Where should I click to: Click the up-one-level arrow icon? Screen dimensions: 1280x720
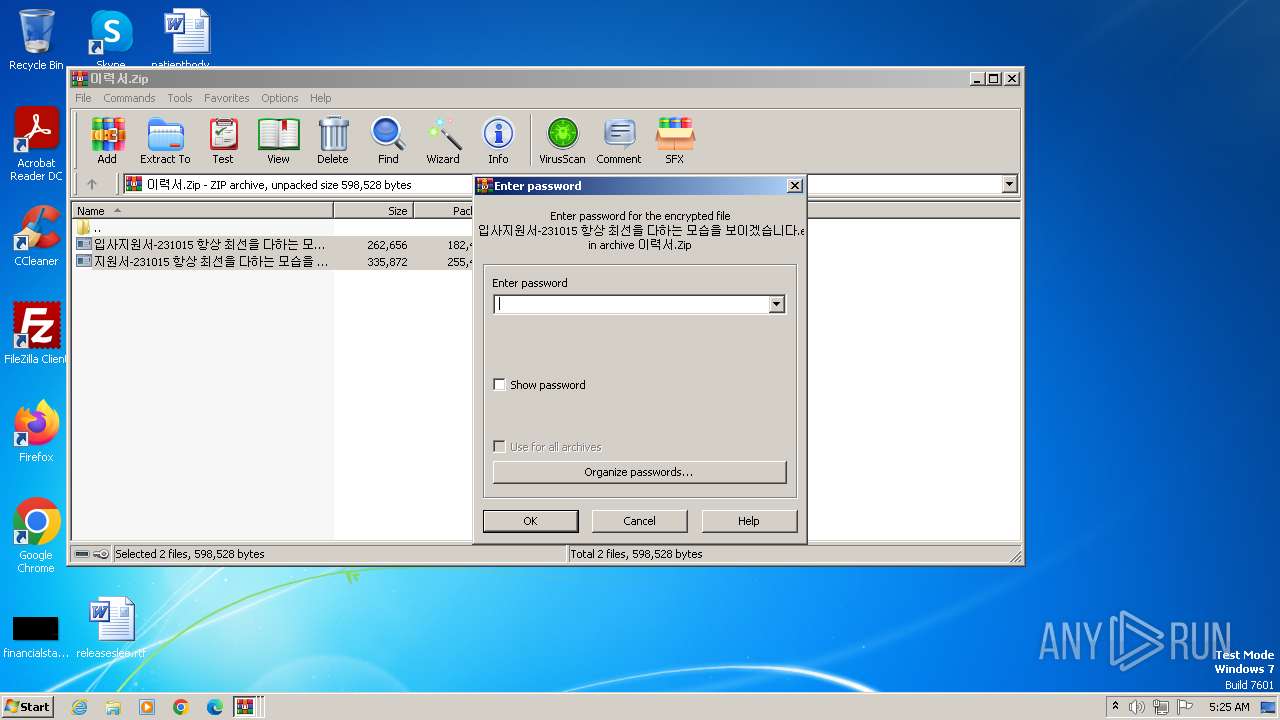click(92, 184)
